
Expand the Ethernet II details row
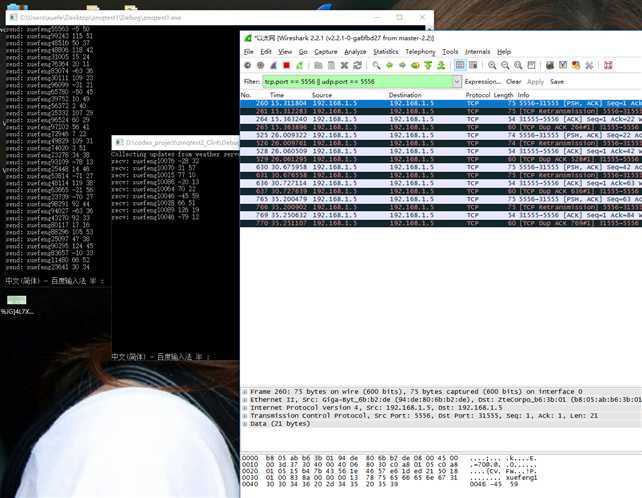245,400
